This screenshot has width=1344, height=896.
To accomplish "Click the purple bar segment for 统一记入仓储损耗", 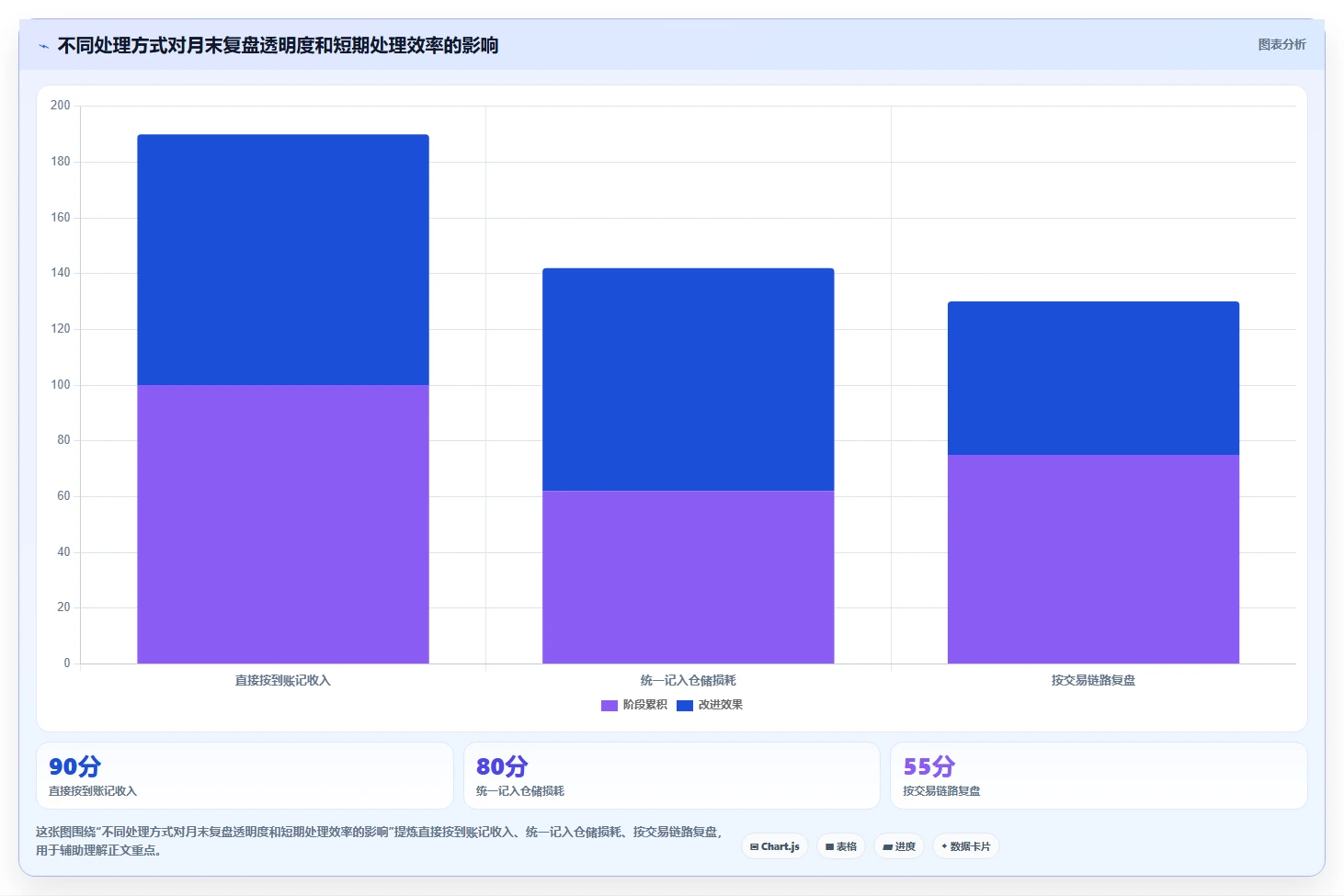I will [x=689, y=577].
